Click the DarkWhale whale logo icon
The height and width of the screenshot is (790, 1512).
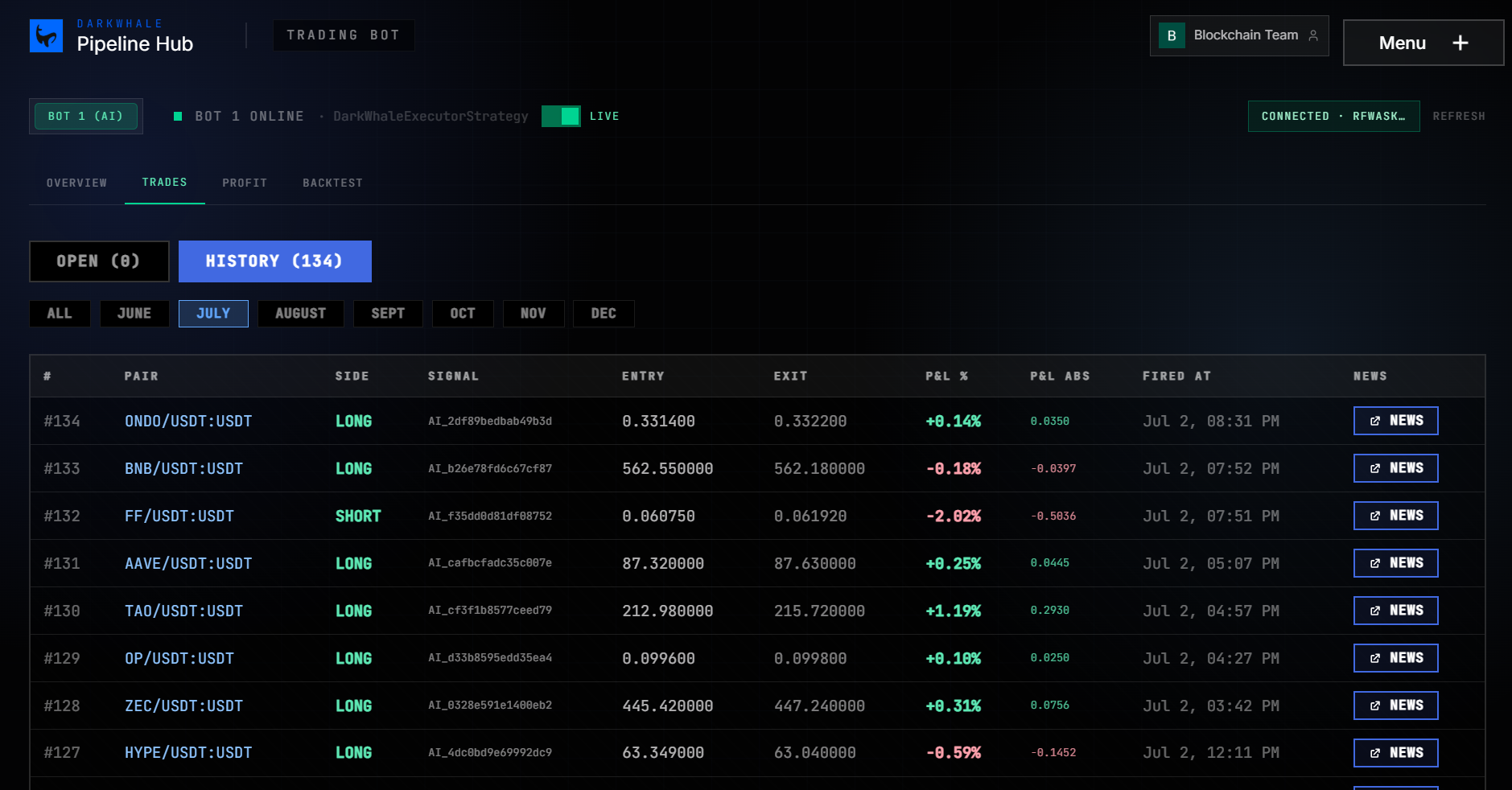click(46, 36)
